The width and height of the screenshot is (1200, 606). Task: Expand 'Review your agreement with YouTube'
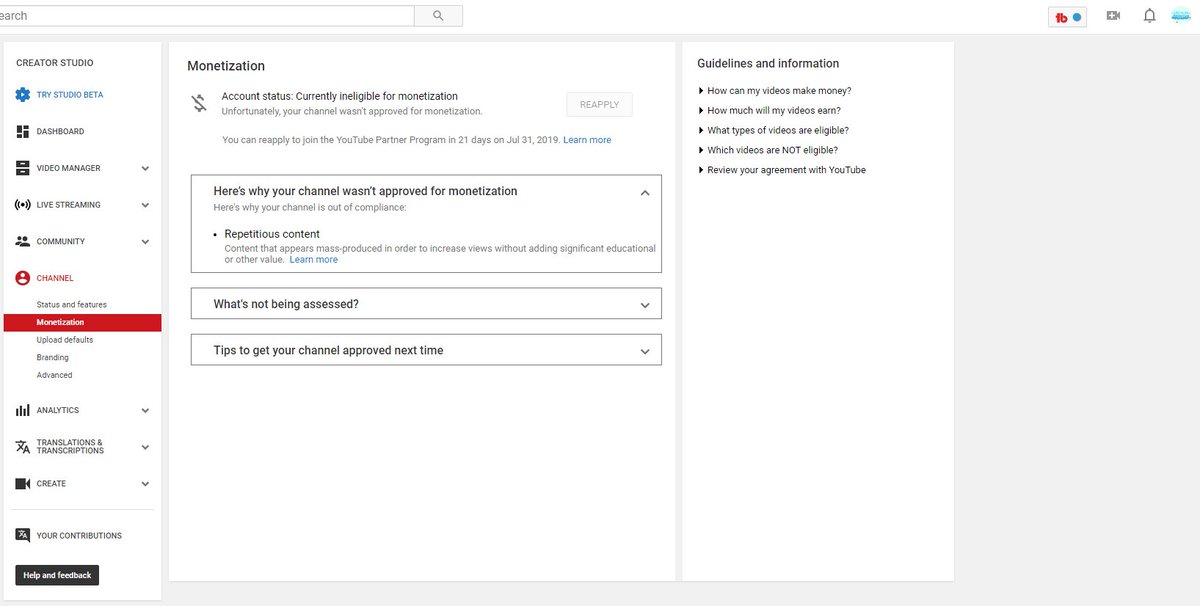pyautogui.click(x=781, y=170)
